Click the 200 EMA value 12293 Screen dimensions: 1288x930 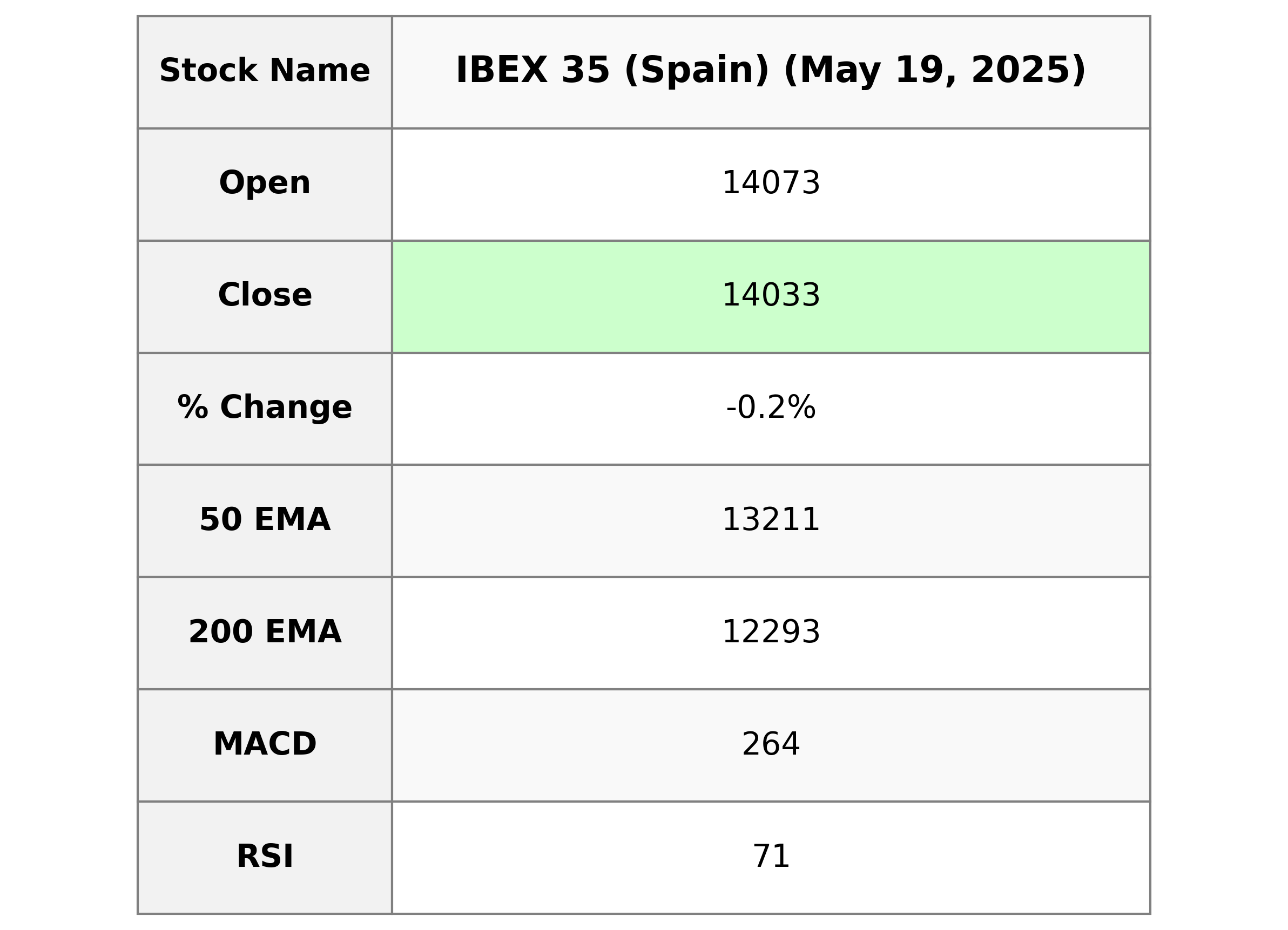[771, 633]
